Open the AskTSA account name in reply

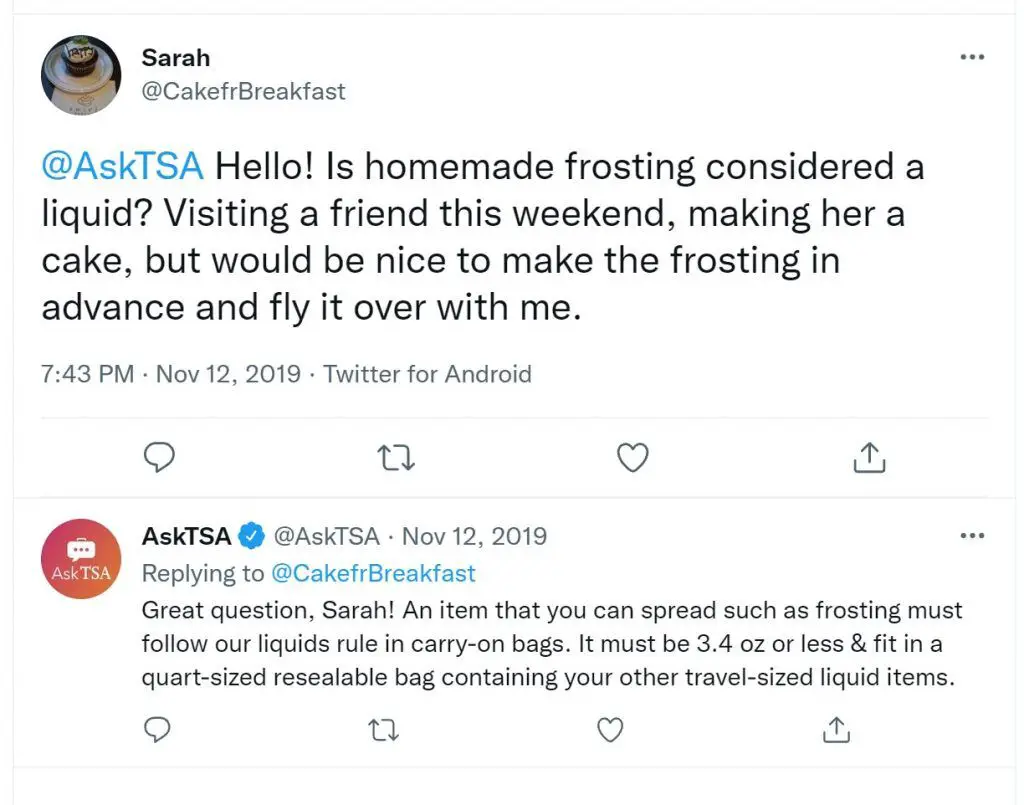point(186,536)
